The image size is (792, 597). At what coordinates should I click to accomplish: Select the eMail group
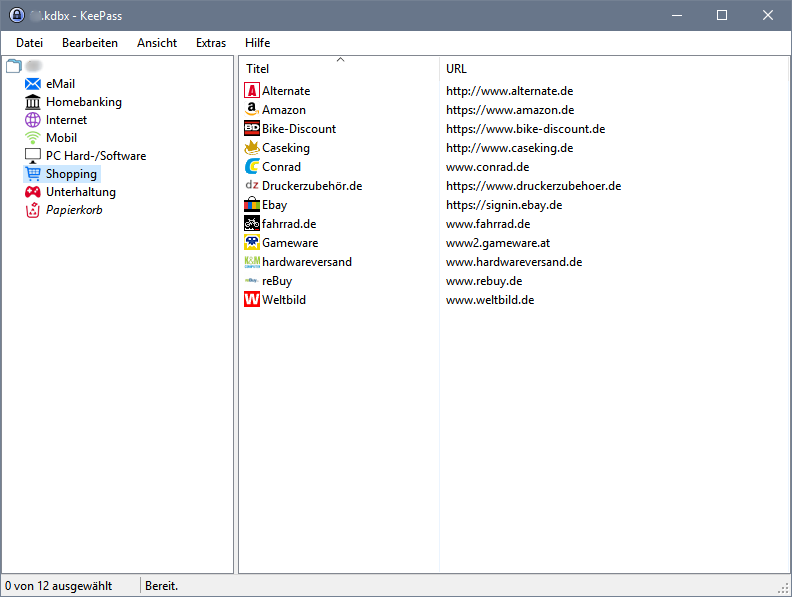click(61, 84)
